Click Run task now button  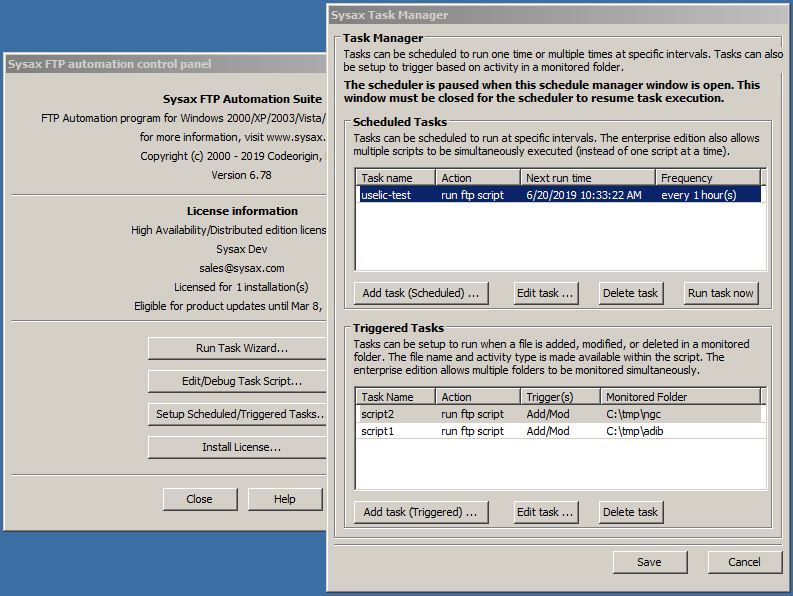coord(721,293)
